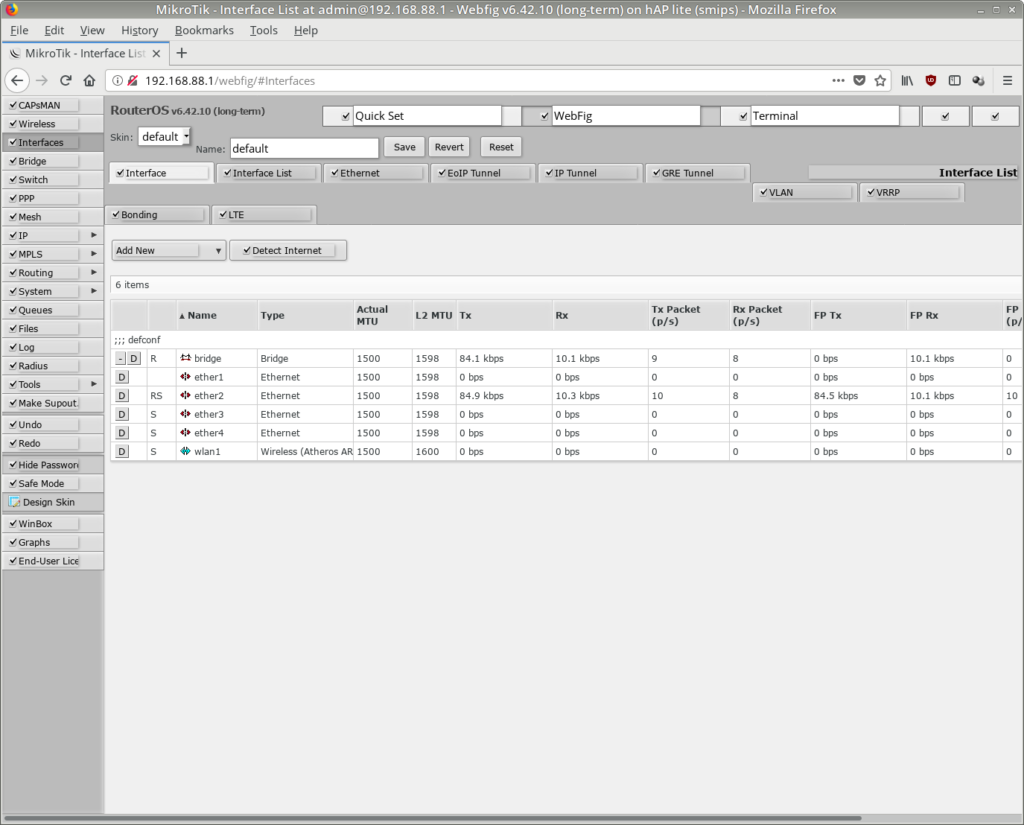
Task: Show site information in the address bar
Action: coord(117,80)
